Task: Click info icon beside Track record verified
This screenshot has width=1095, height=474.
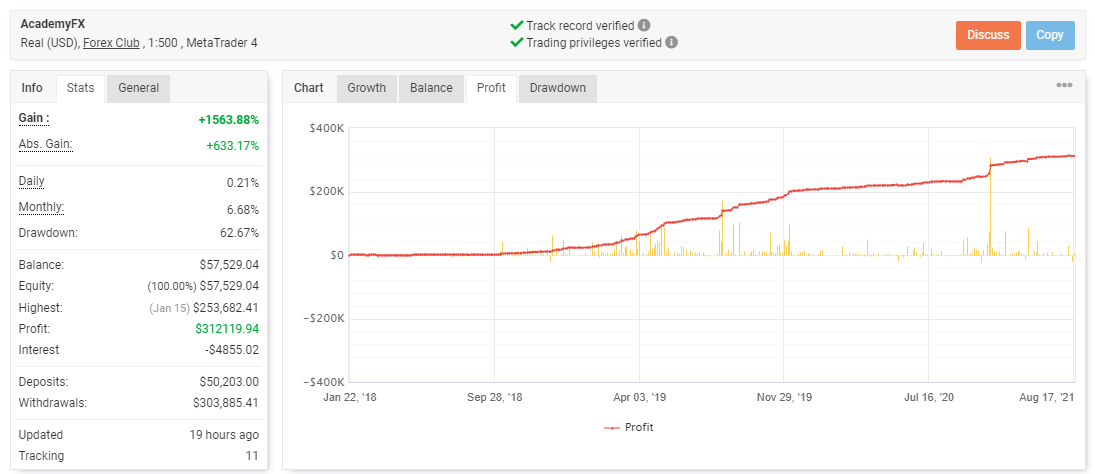Action: point(644,25)
